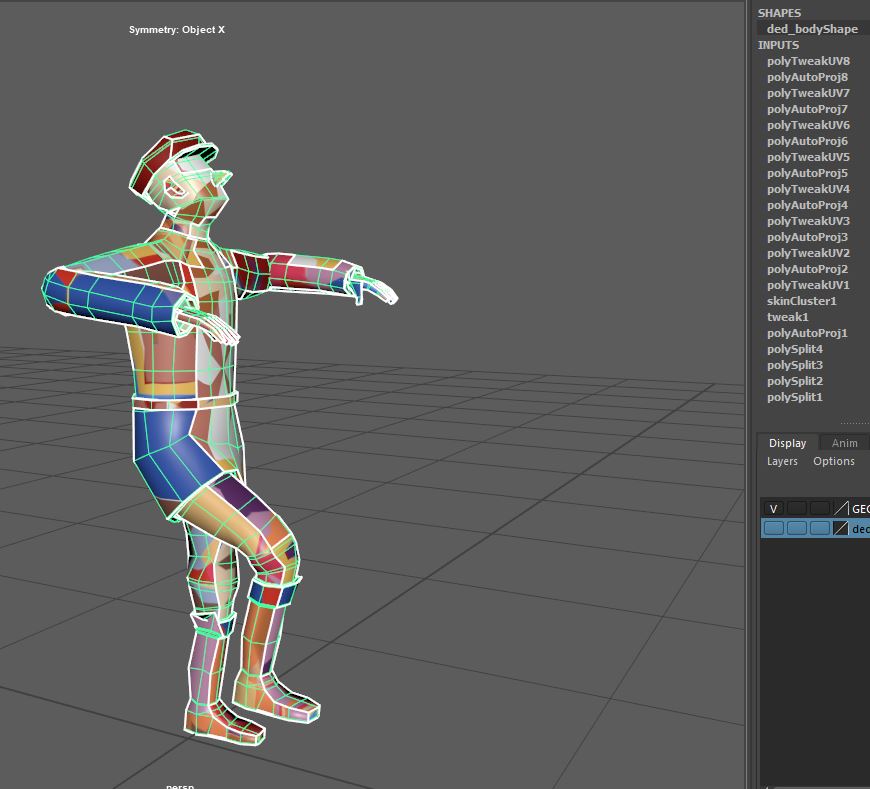Switch to the Display layer tab

[x=787, y=443]
